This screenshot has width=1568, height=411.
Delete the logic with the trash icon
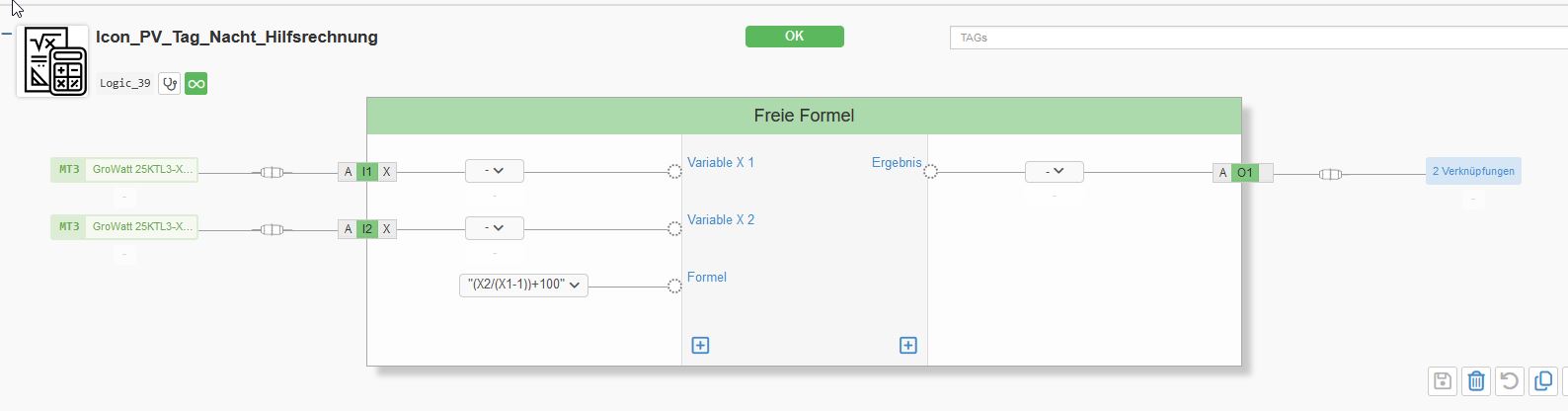pyautogui.click(x=1476, y=380)
